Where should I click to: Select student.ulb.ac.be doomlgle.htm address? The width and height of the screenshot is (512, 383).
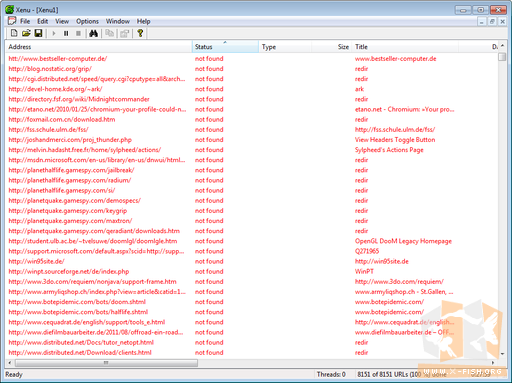(x=93, y=241)
